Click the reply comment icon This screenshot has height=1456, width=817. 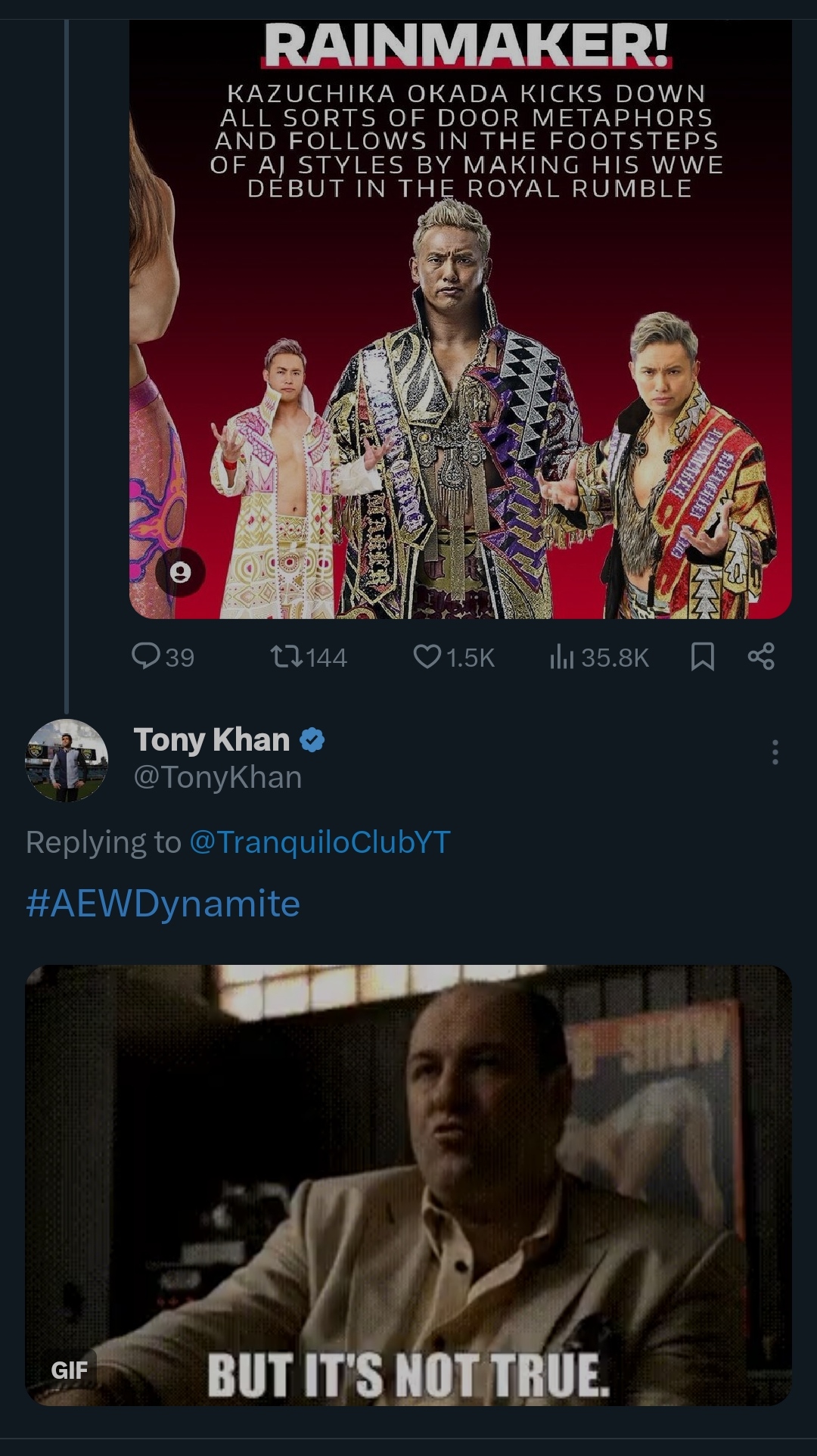[x=144, y=656]
